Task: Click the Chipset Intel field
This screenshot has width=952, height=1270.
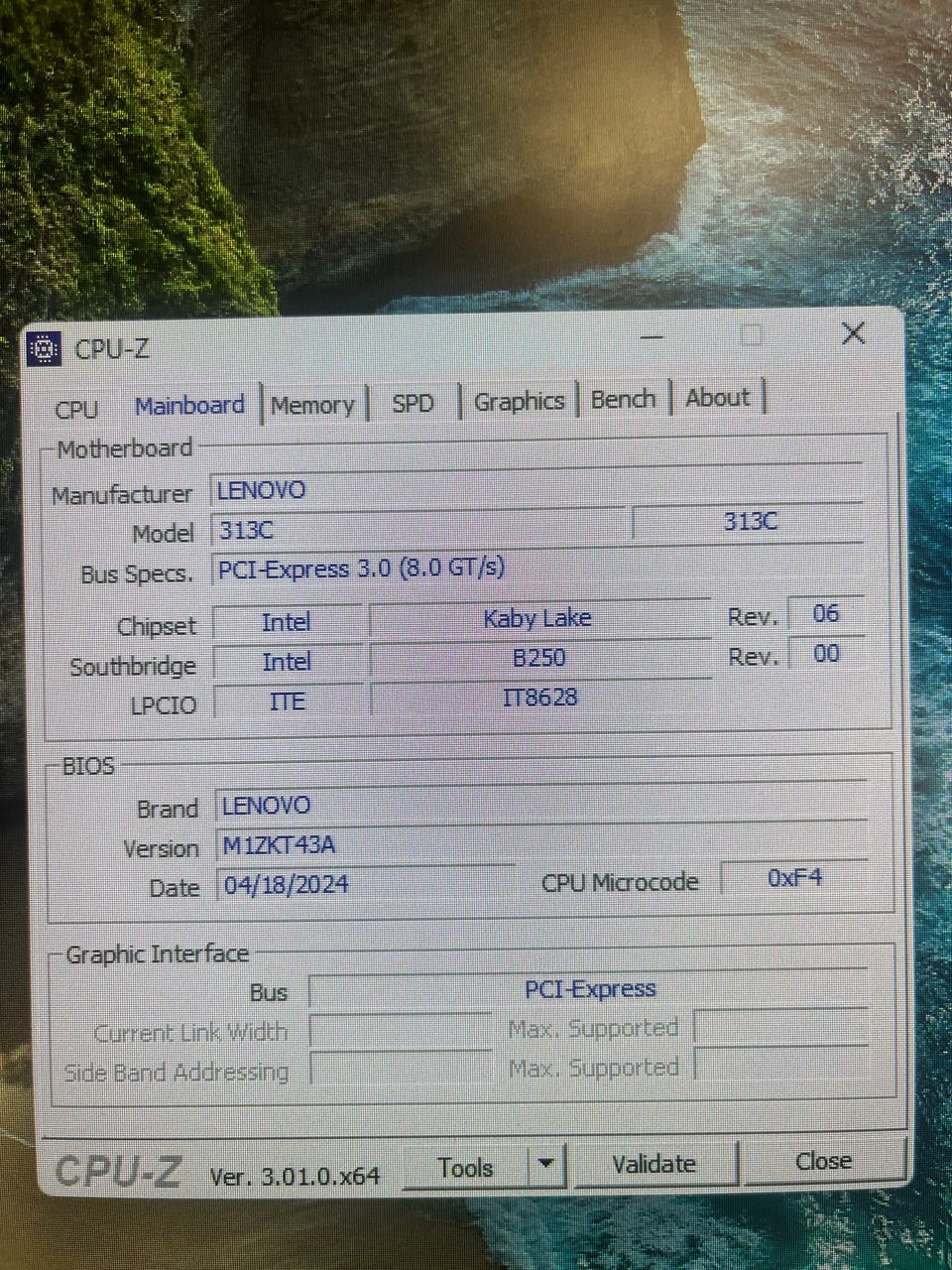Action: coord(287,622)
